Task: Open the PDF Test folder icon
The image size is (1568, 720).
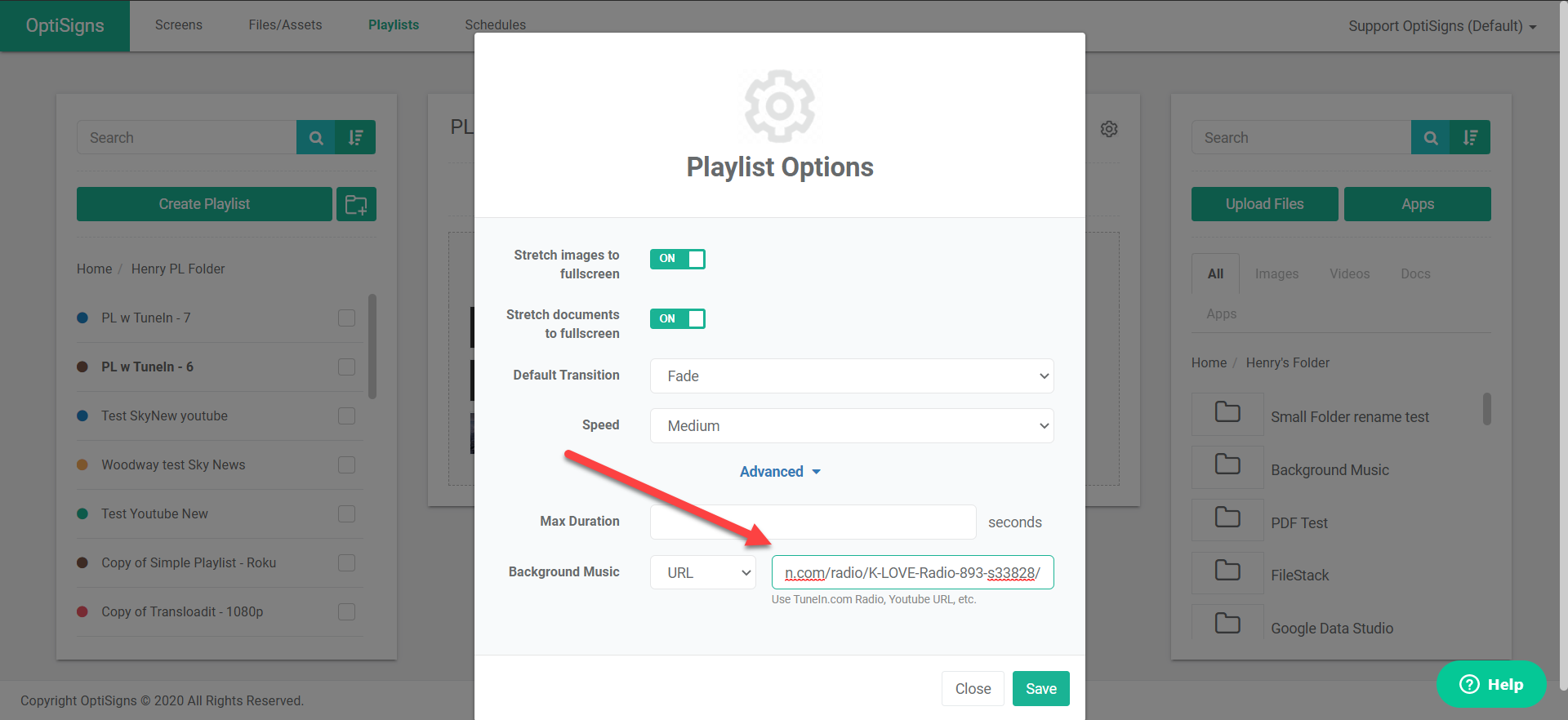Action: (x=1227, y=518)
